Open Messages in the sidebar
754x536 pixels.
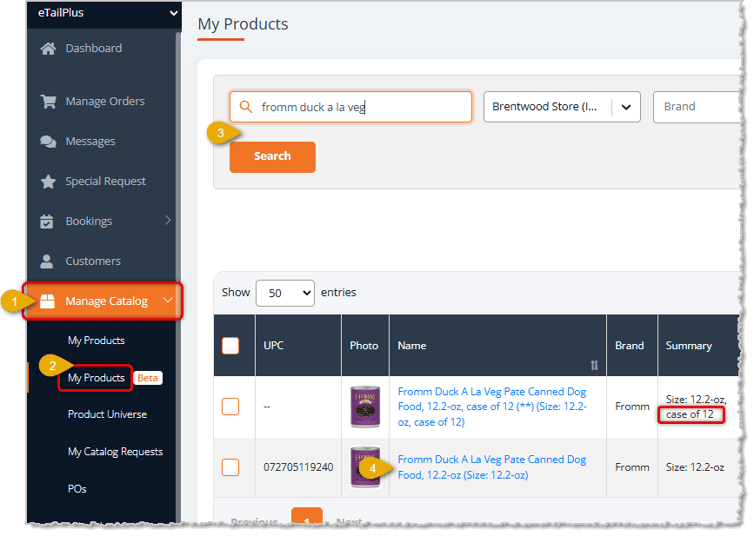pyautogui.click(x=90, y=141)
